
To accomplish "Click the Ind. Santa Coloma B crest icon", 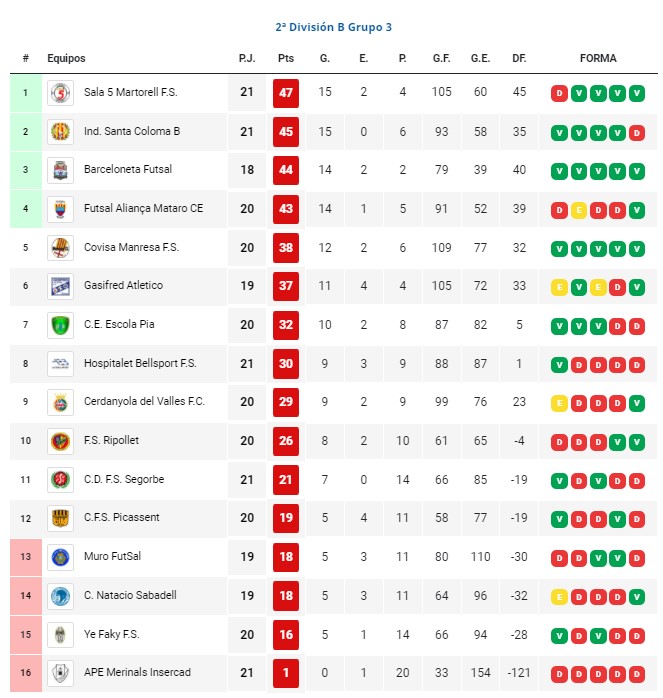I will pos(61,132).
